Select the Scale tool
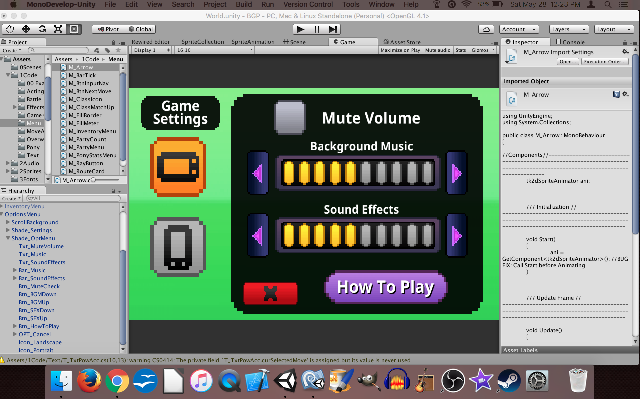Screen dimensions: 640x399 [x=58, y=29]
